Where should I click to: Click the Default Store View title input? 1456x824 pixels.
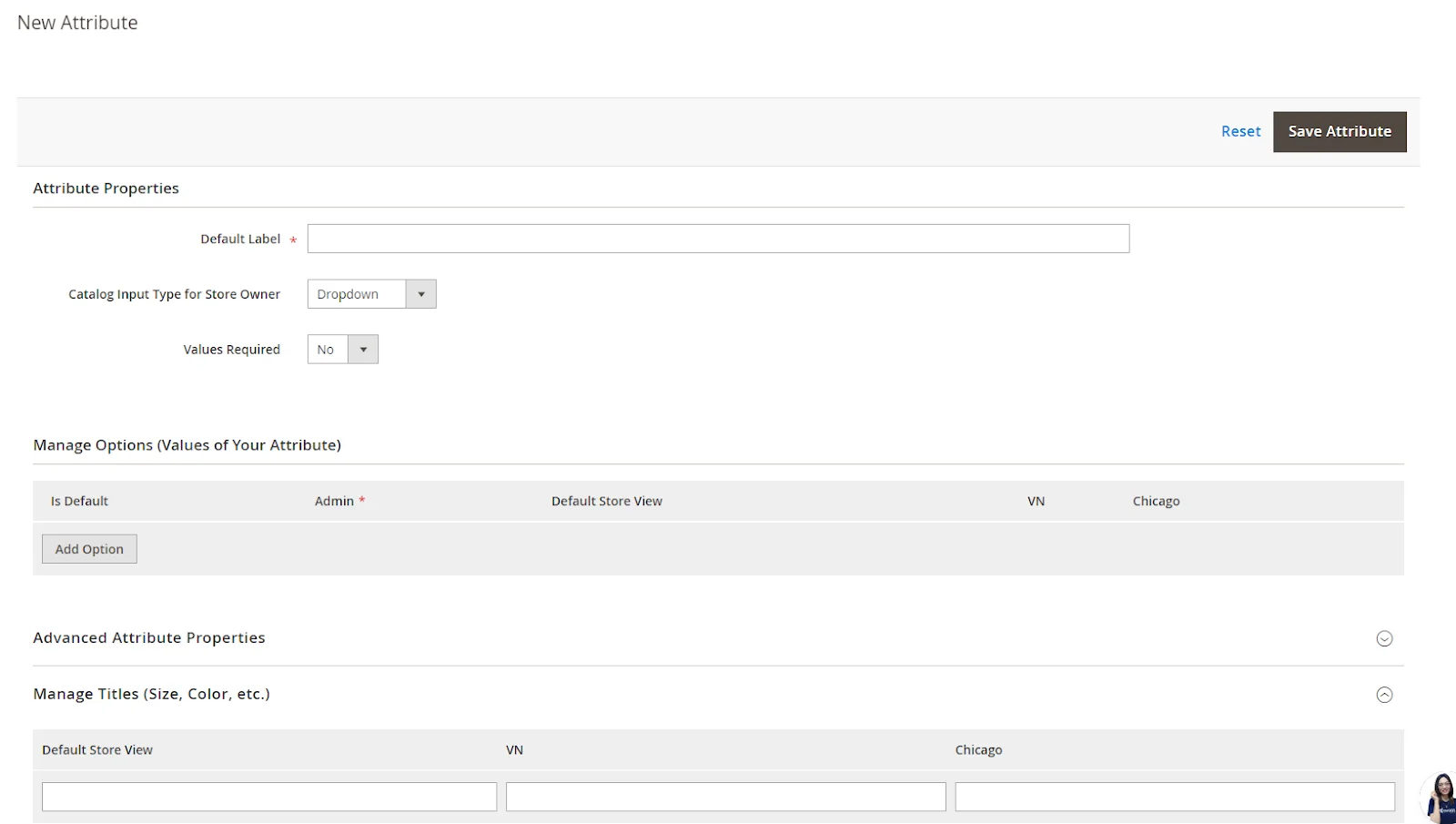click(x=268, y=796)
